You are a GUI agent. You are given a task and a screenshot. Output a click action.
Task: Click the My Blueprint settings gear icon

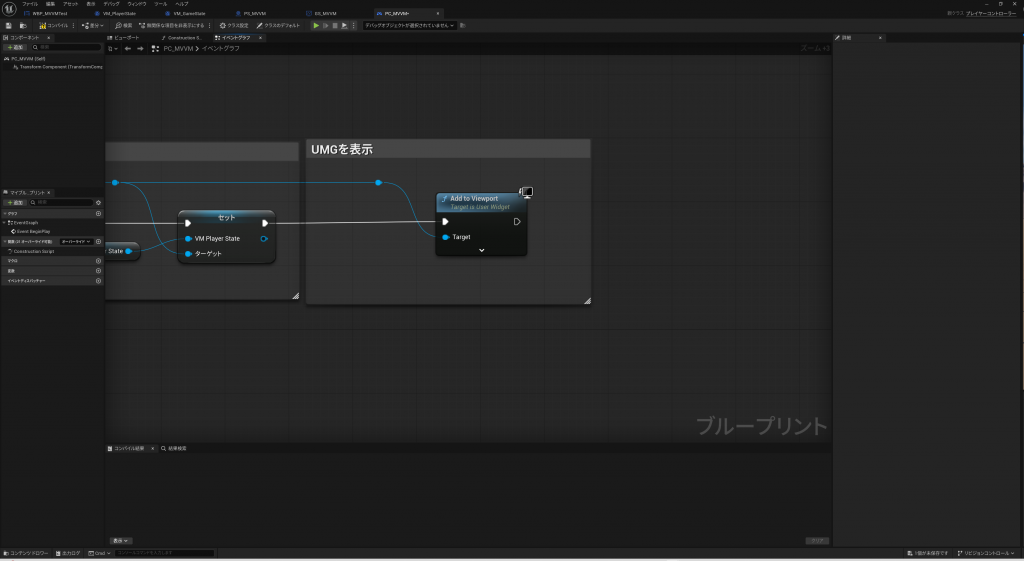pos(98,202)
